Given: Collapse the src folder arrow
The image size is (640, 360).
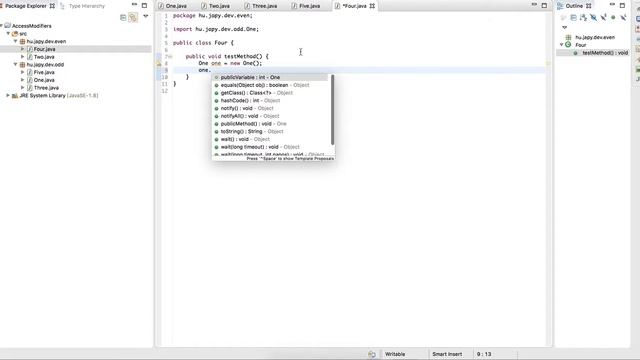Looking at the screenshot, I should (8, 33).
